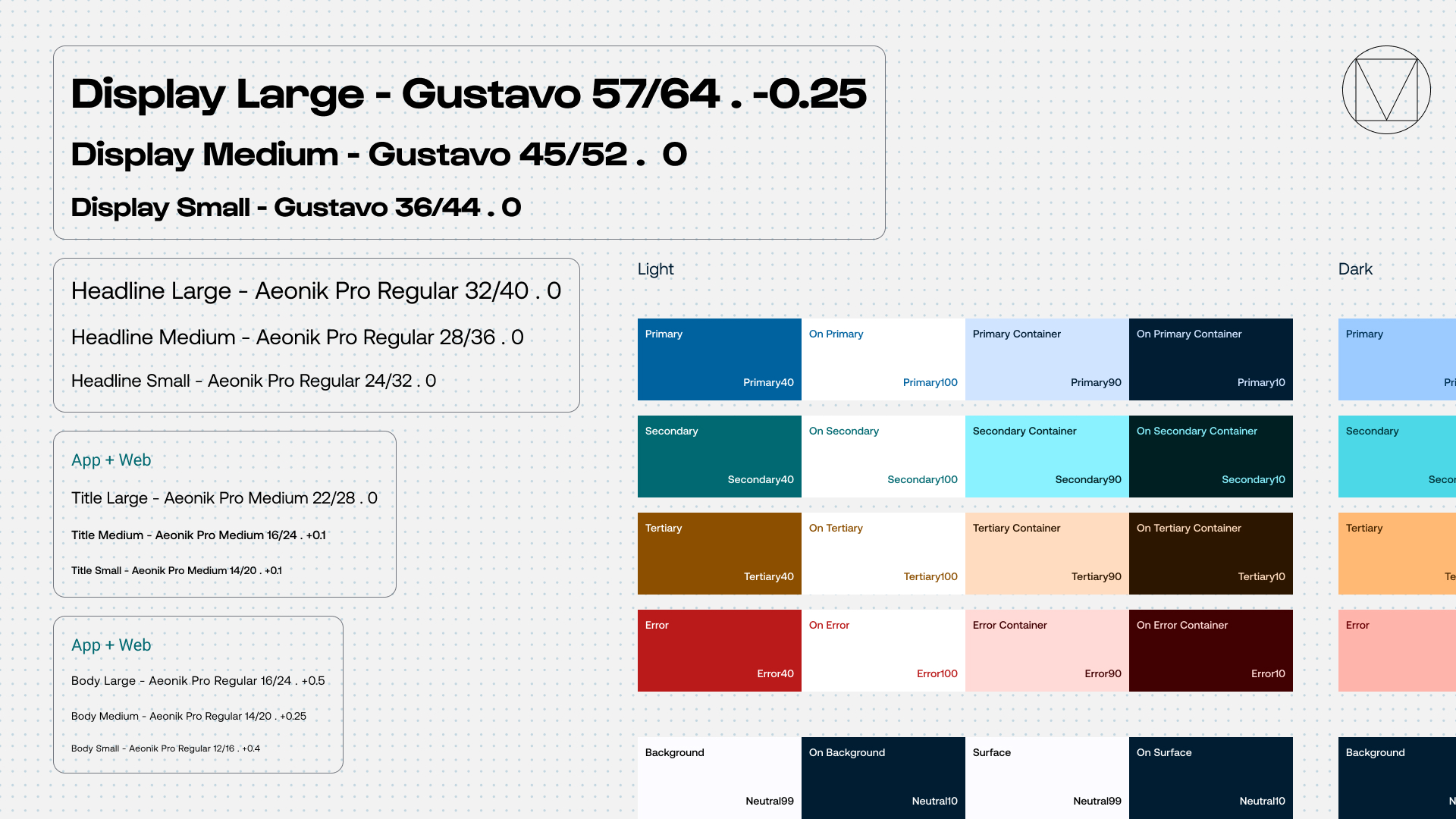Select the On Background Neutral10 swatch

pos(883,777)
